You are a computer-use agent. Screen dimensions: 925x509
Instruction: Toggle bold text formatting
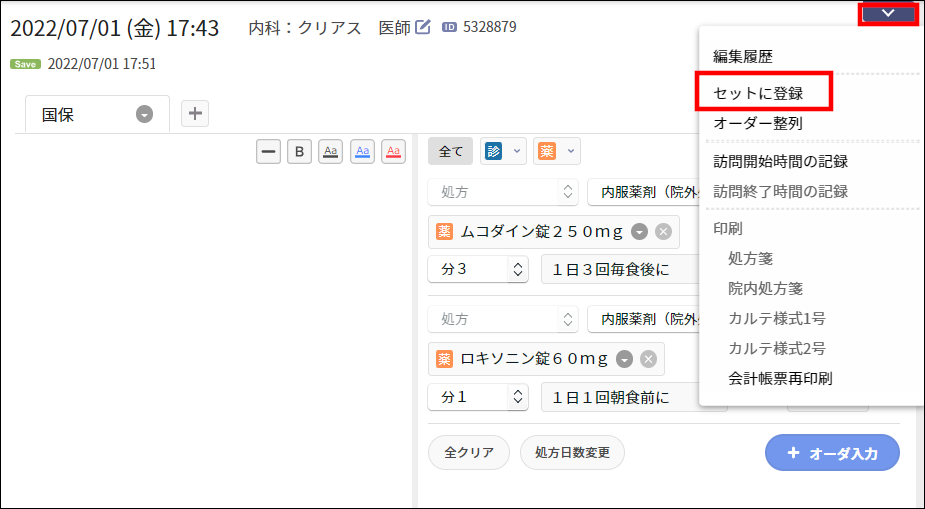pos(299,152)
